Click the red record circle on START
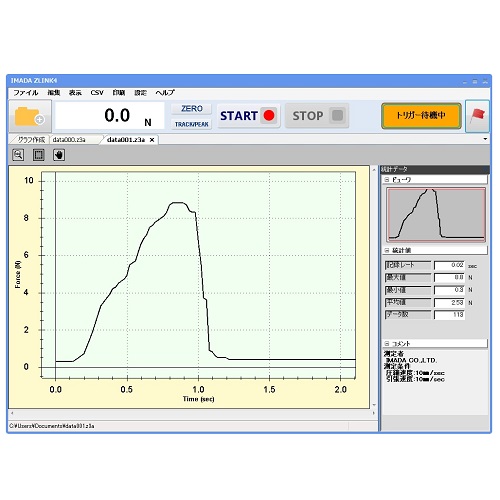500x500 pixels. point(269,115)
